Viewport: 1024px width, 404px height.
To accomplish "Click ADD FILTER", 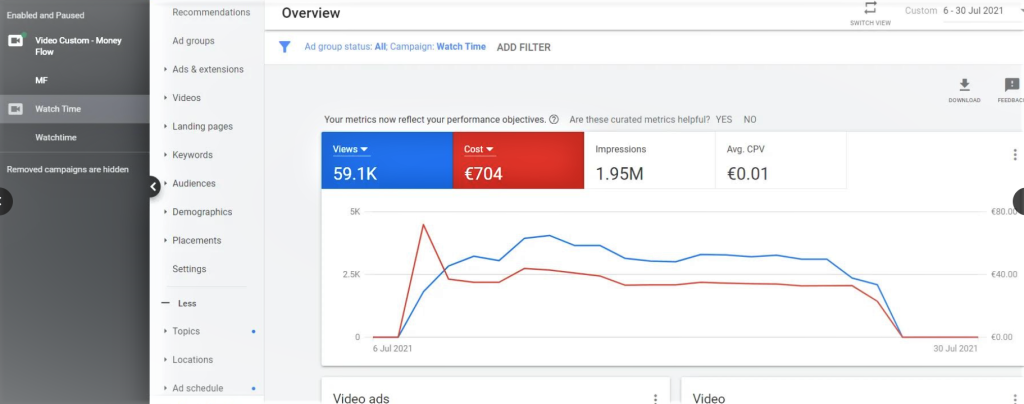I will point(523,47).
